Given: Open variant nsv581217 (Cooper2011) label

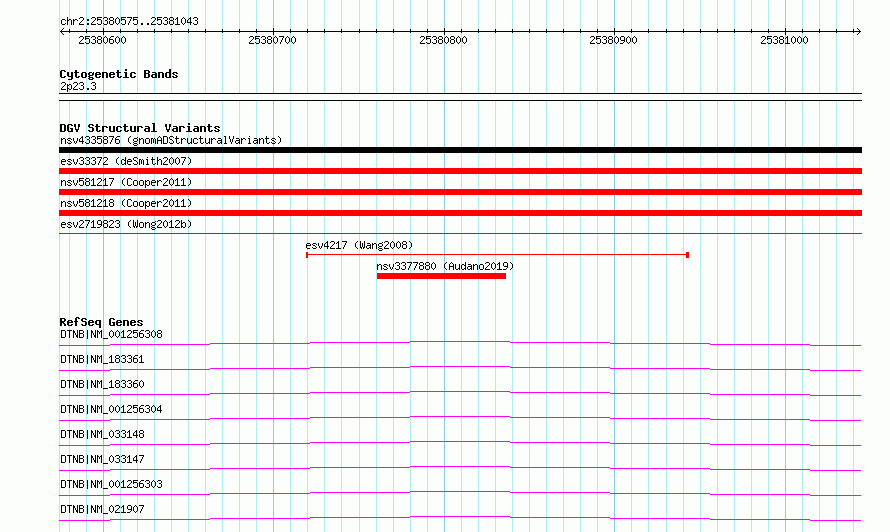Looking at the screenshot, I should point(126,182).
